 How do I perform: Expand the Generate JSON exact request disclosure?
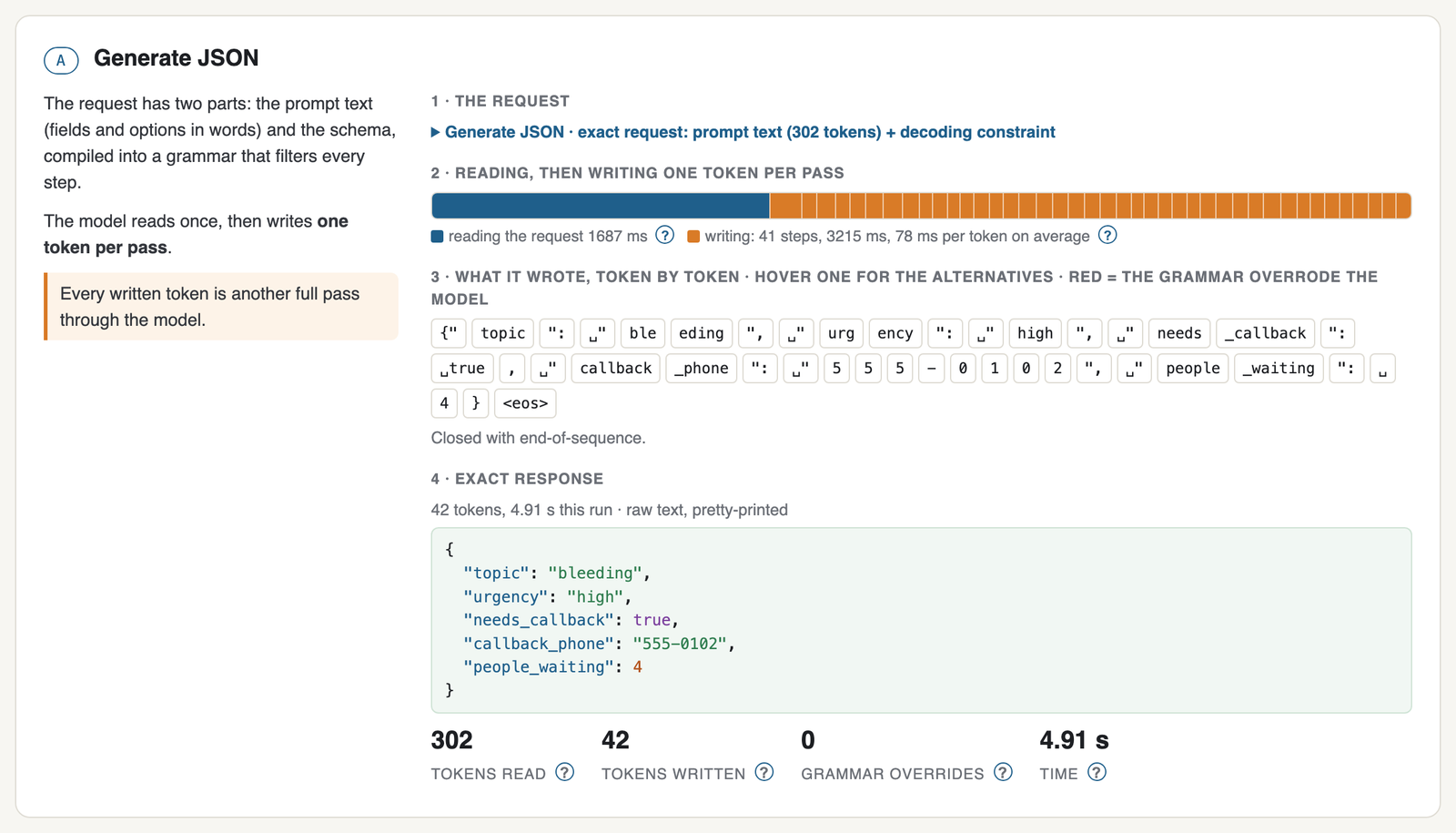pos(743,132)
